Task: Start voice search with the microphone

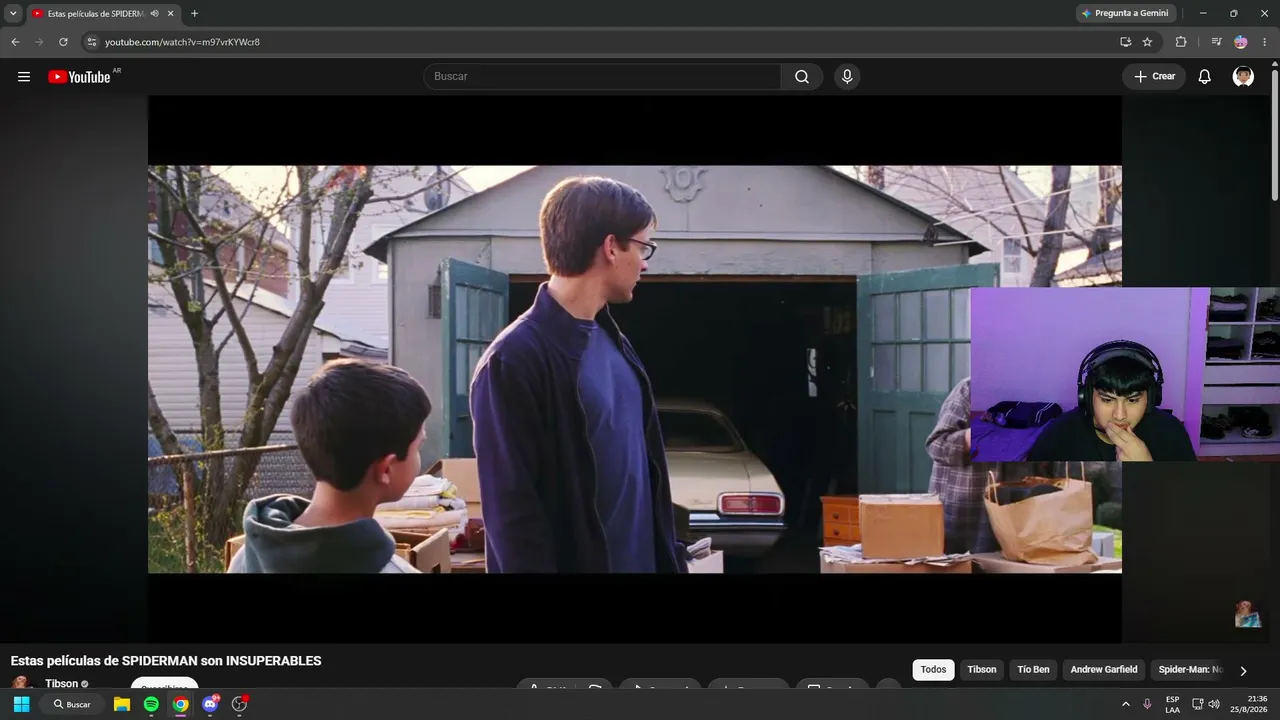Action: (x=847, y=77)
